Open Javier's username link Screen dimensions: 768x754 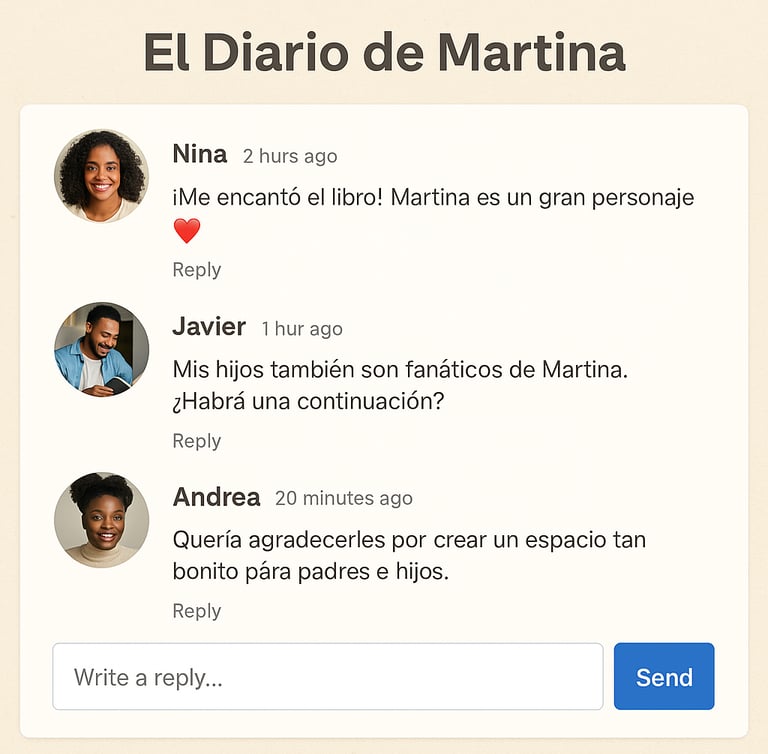[208, 327]
